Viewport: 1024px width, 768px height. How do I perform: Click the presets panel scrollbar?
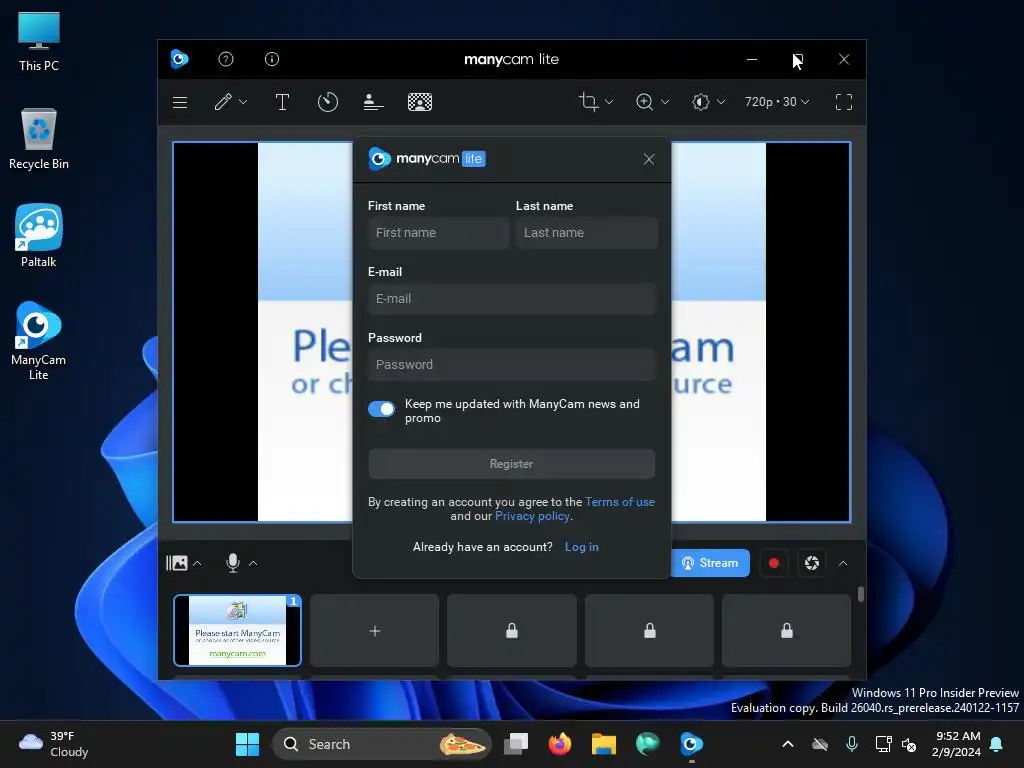tap(861, 594)
